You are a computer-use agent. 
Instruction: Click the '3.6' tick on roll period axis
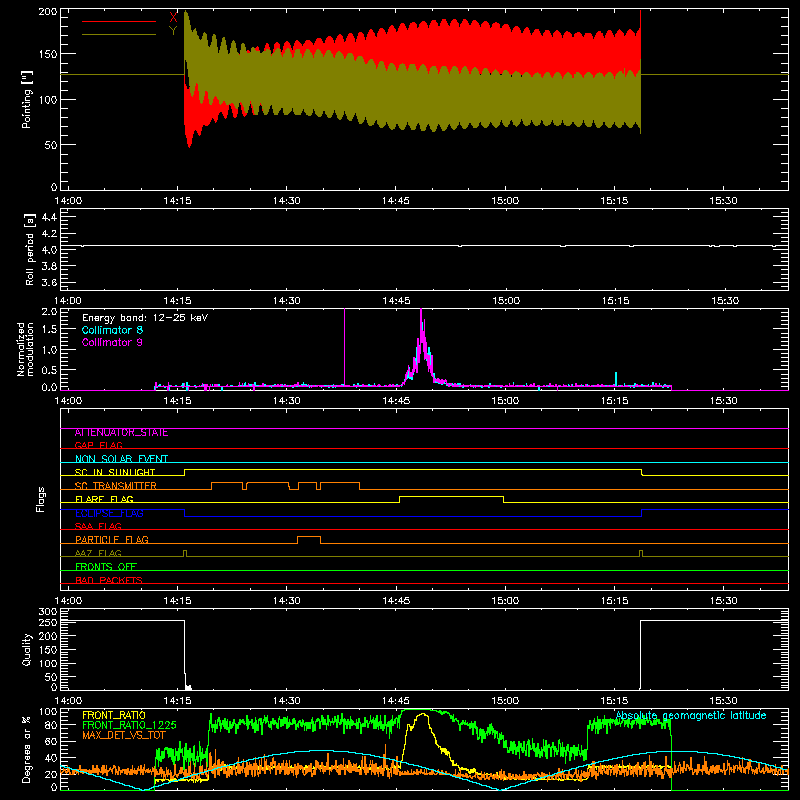point(49,283)
